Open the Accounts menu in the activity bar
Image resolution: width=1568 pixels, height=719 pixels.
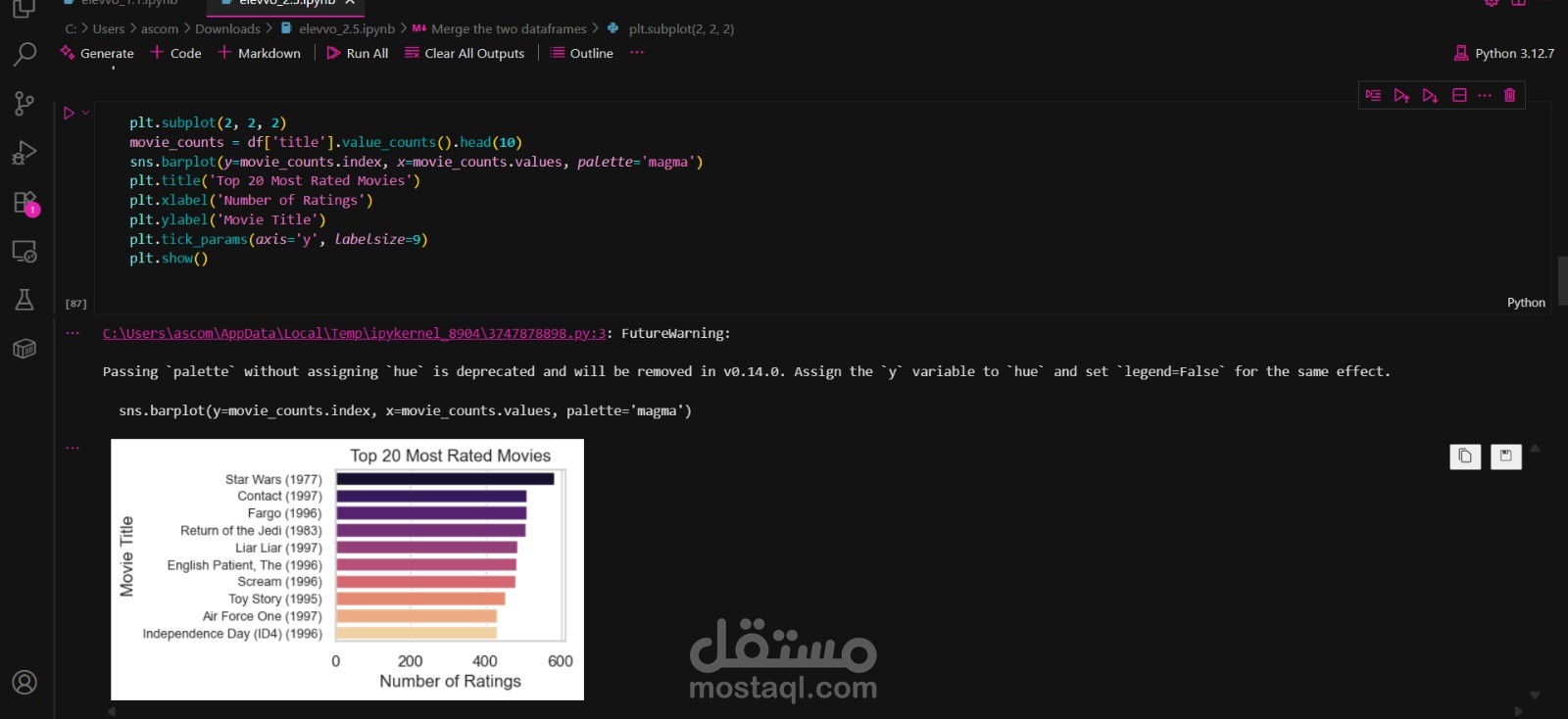coord(24,682)
